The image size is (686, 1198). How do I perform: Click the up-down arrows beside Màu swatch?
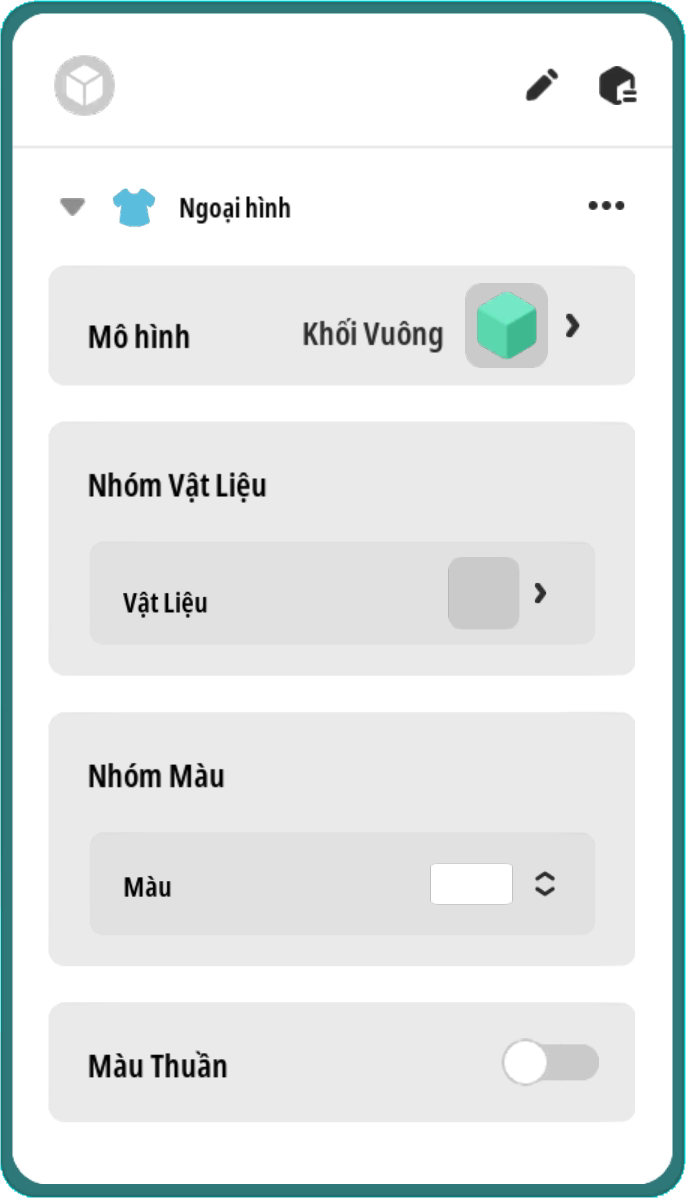[544, 884]
